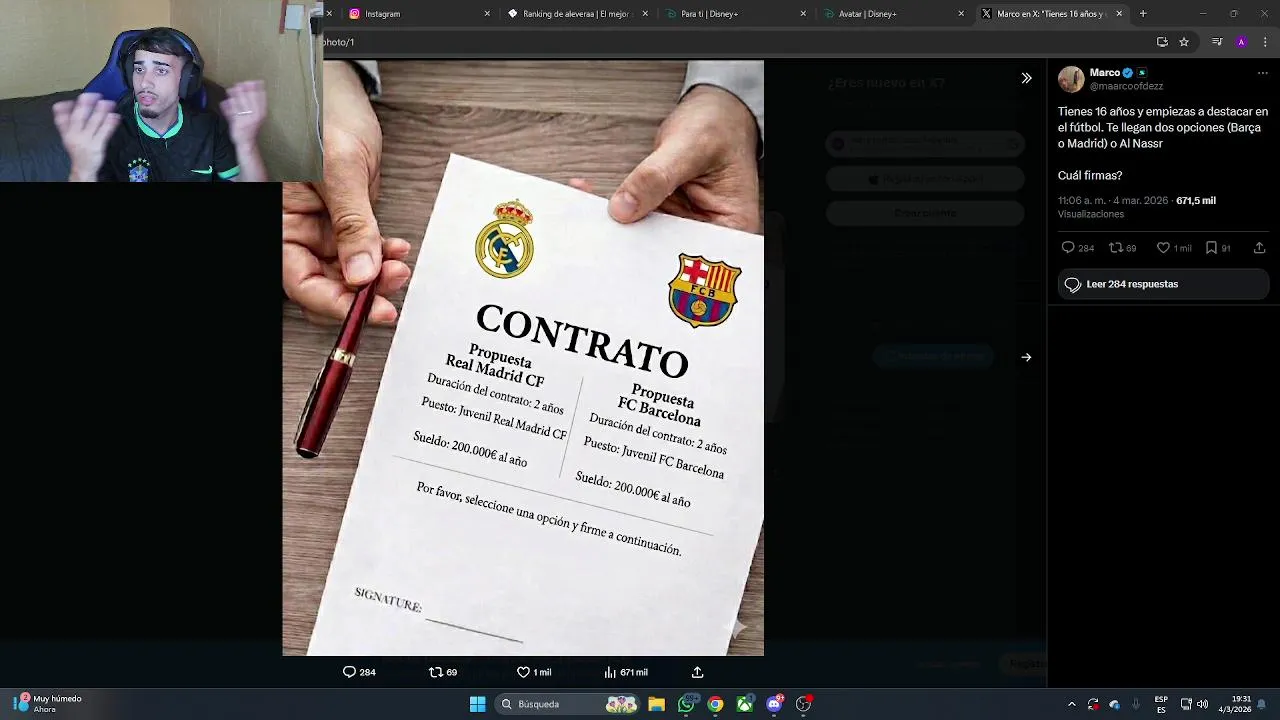The width and height of the screenshot is (1280, 720).
Task: Close the Avatar | Disney+ tab
Action: 961,14
